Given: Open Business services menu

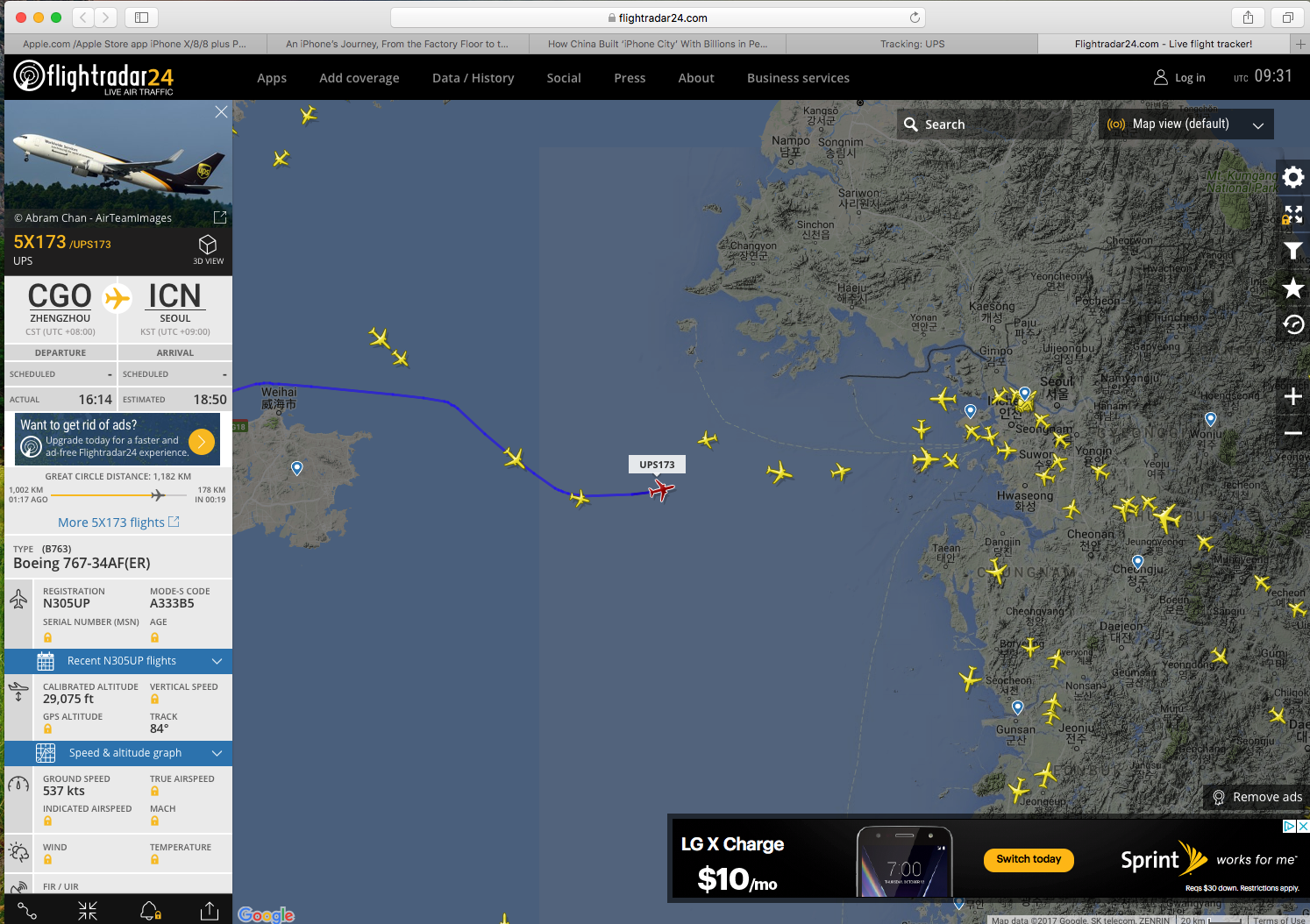Looking at the screenshot, I should click(798, 78).
